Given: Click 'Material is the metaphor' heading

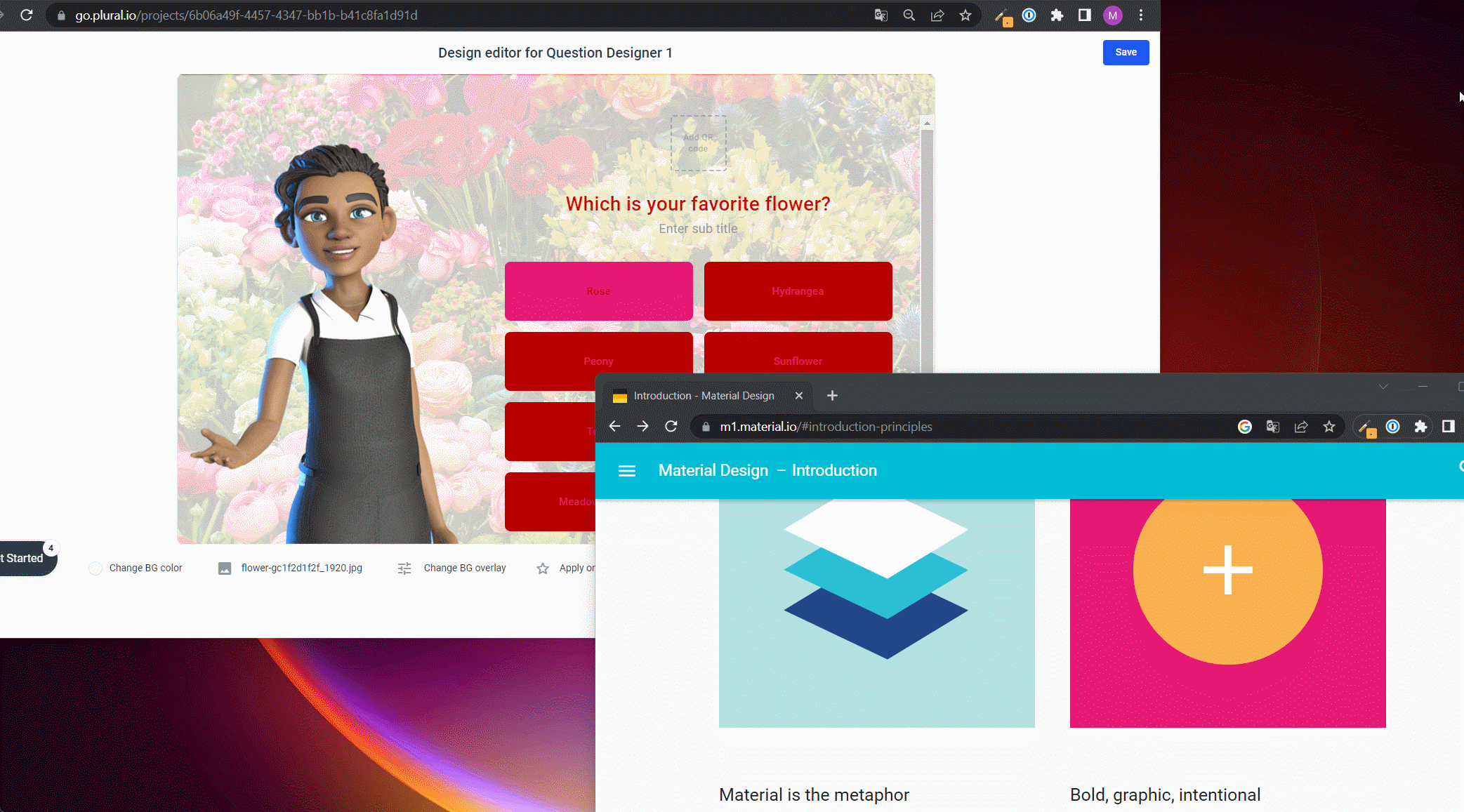Looking at the screenshot, I should click(x=814, y=794).
